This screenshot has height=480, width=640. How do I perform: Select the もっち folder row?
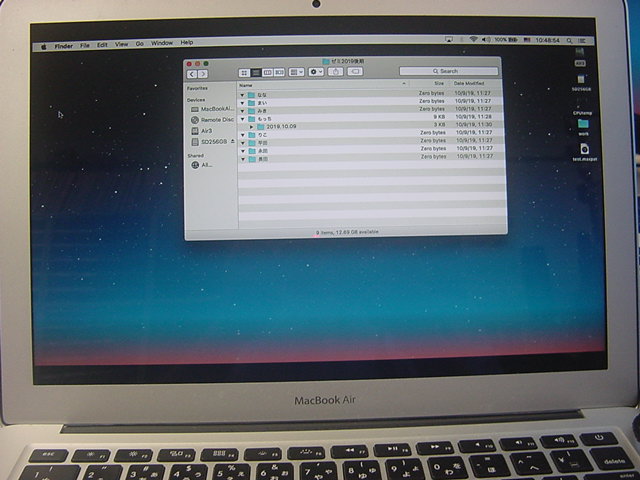coord(371,118)
